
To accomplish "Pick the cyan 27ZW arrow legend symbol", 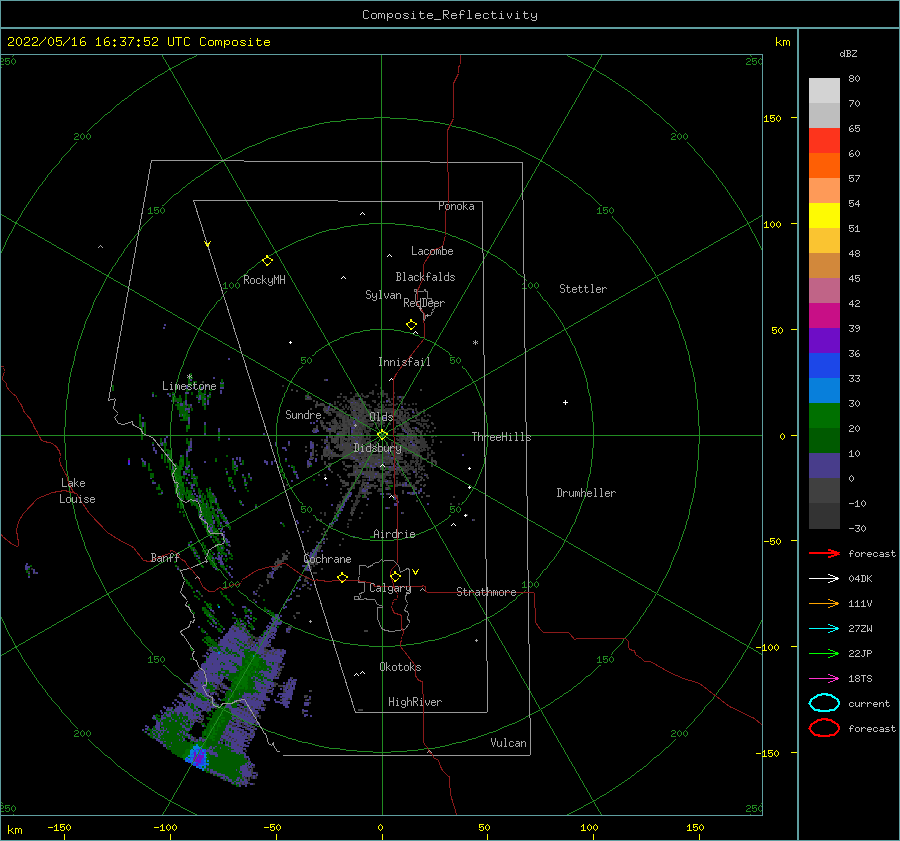I will click(824, 629).
